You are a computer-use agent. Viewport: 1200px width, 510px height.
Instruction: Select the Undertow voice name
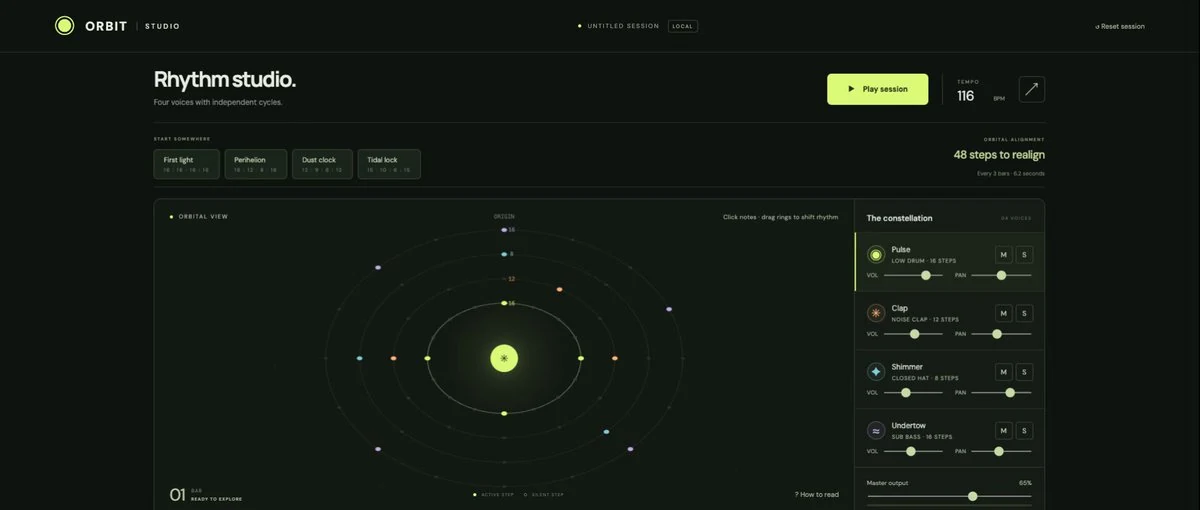click(x=909, y=425)
